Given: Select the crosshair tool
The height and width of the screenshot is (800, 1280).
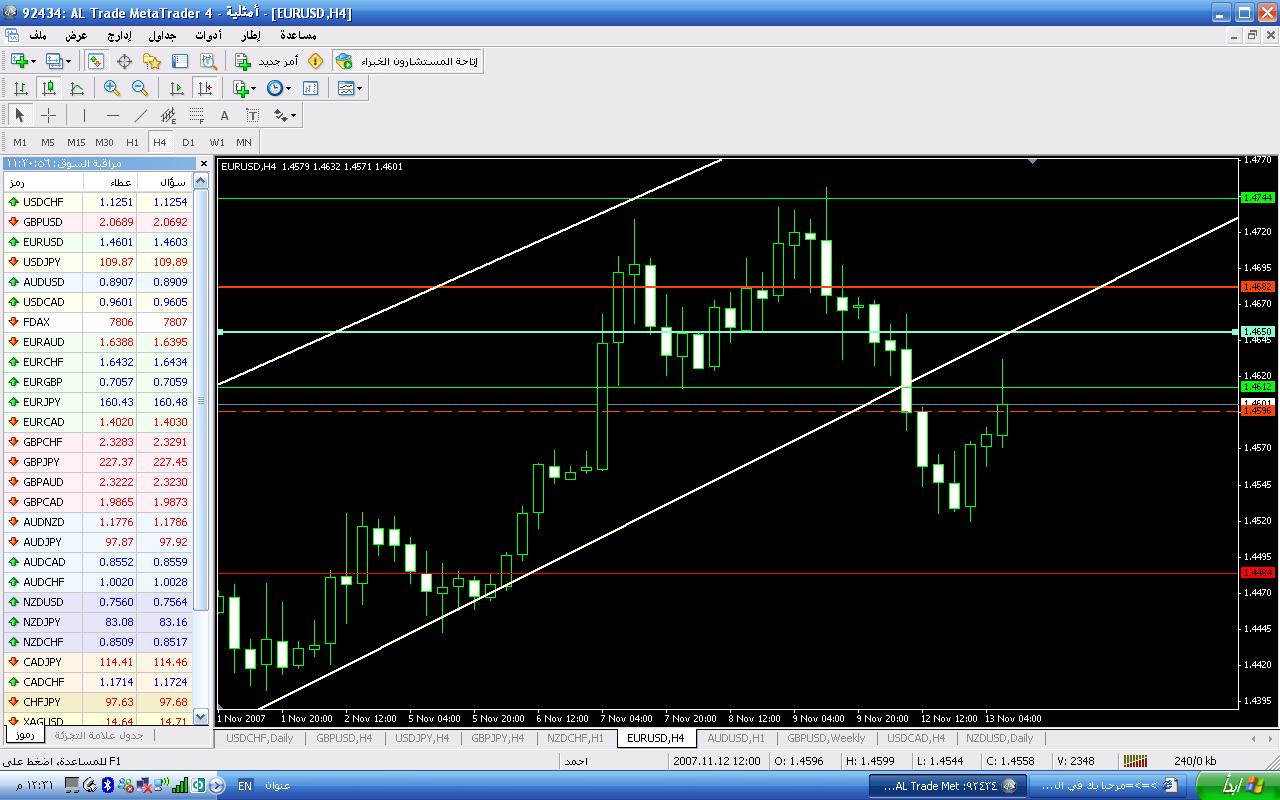Looking at the screenshot, I should [x=48, y=115].
